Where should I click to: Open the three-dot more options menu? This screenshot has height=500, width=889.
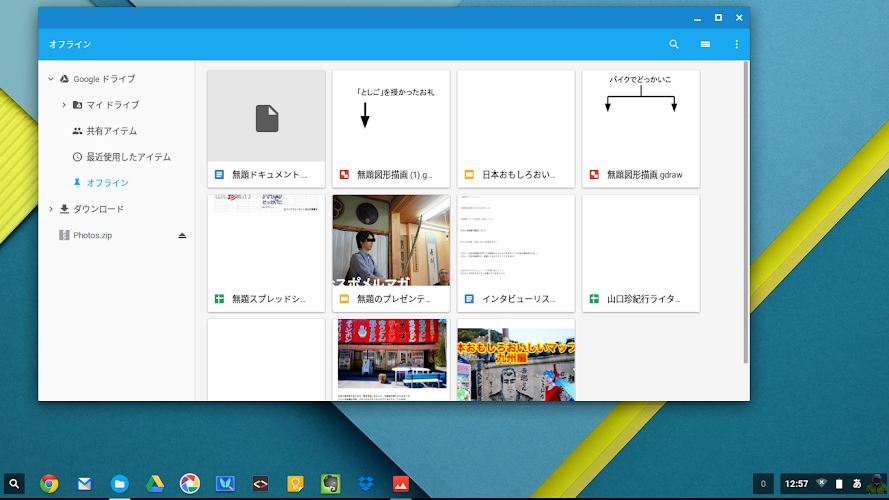(736, 44)
